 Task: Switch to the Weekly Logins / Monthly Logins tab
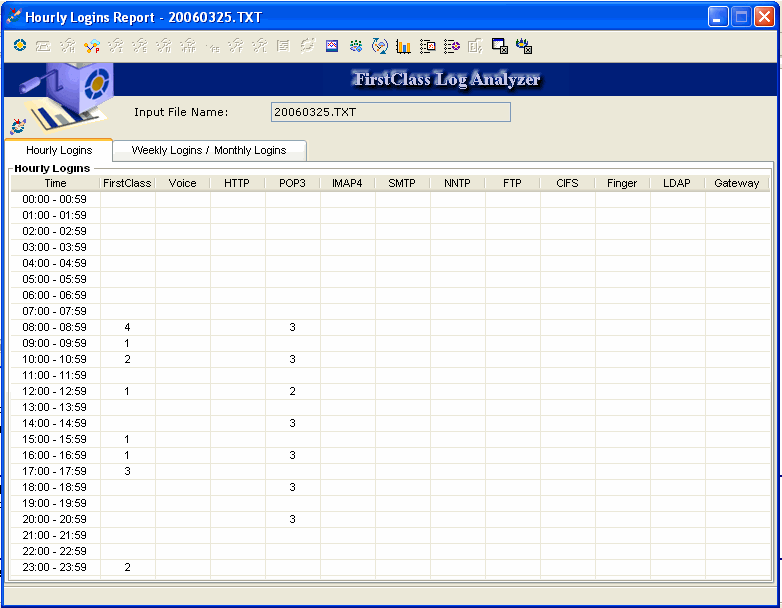tap(208, 150)
